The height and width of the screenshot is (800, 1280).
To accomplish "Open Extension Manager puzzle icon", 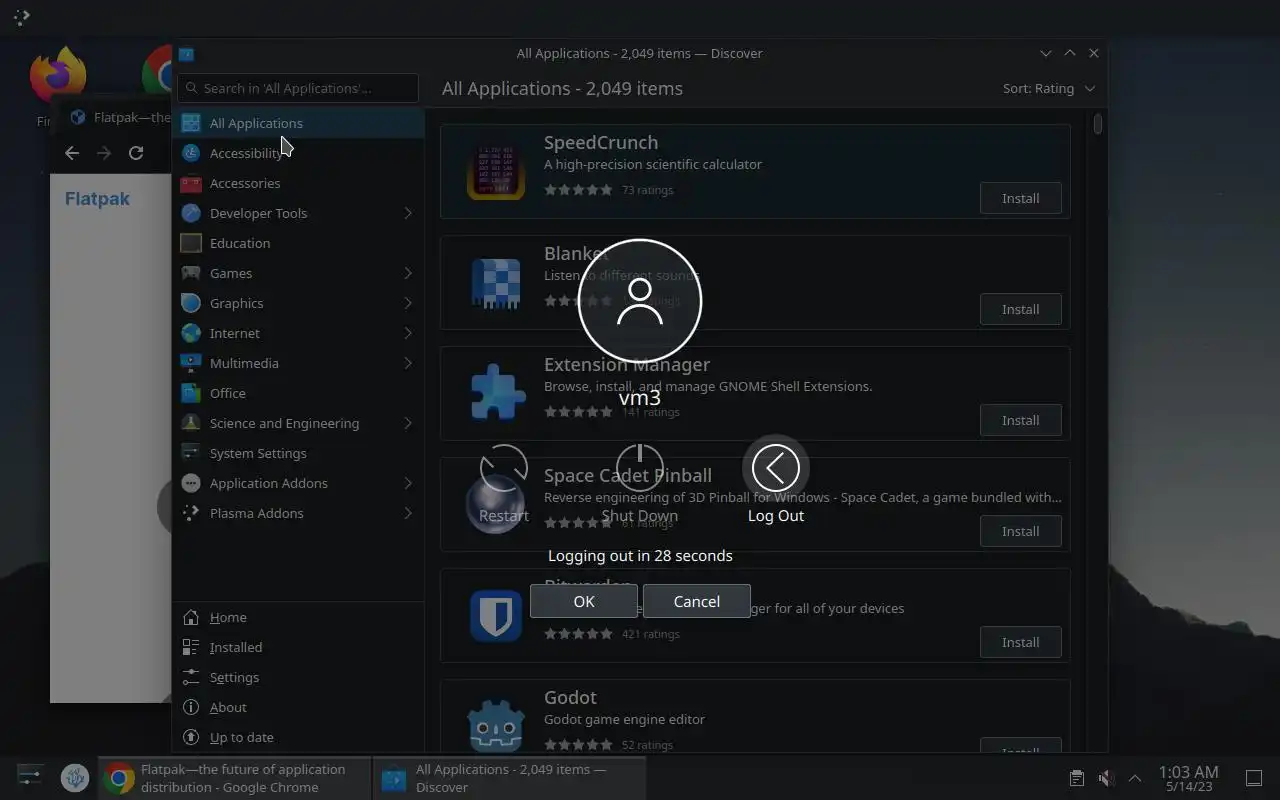I will pyautogui.click(x=496, y=393).
